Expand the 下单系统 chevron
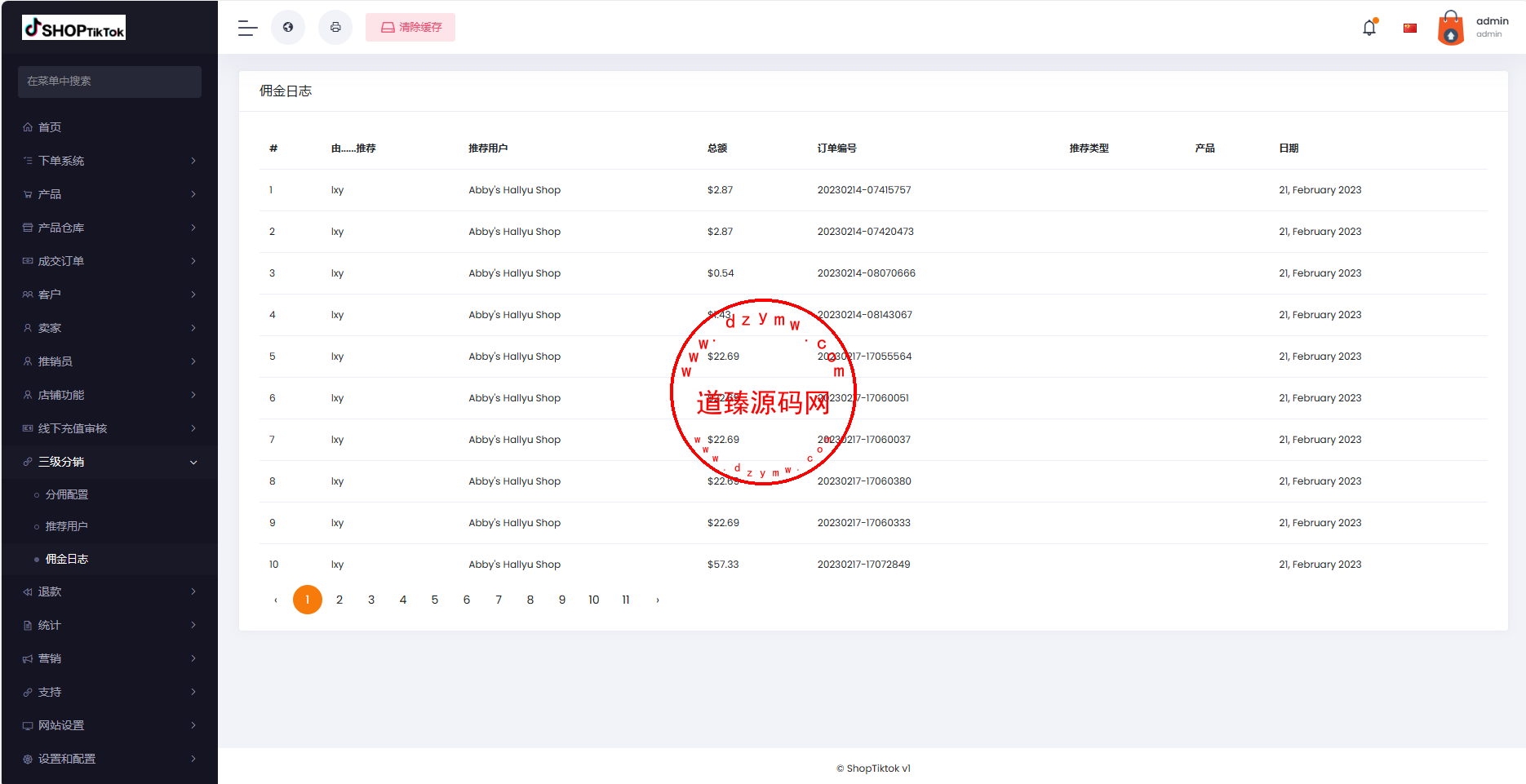Viewport: 1526px width, 784px height. pos(193,161)
